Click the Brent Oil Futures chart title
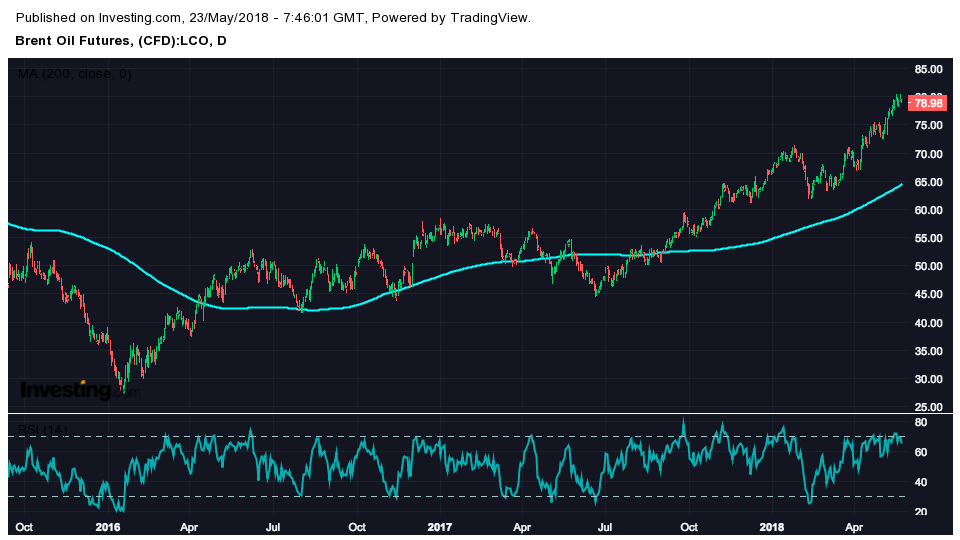This screenshot has width=960, height=540. [x=120, y=41]
